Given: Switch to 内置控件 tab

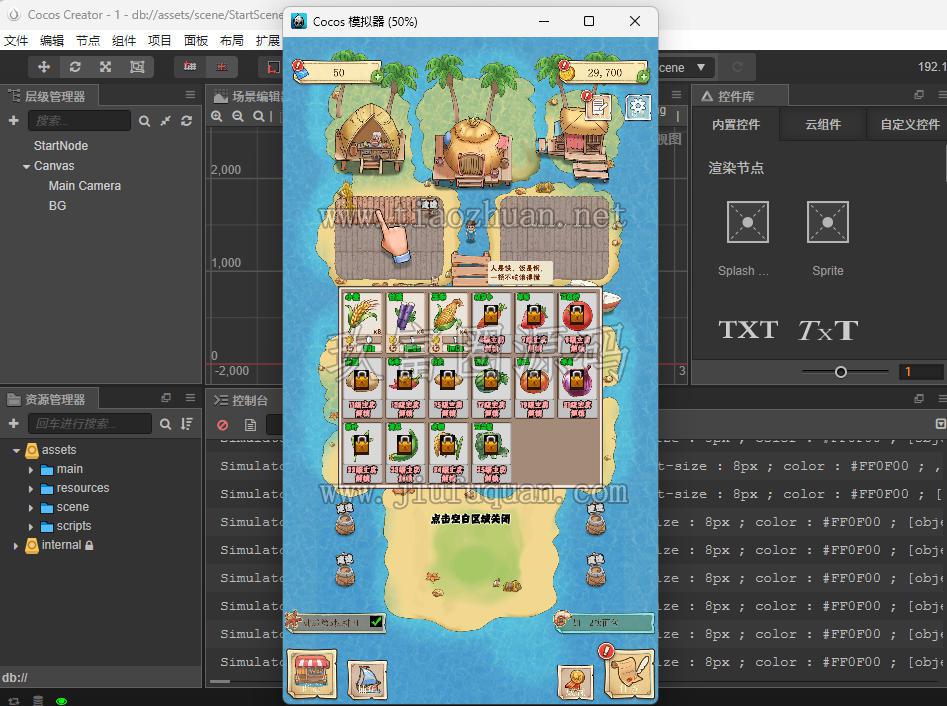Looking at the screenshot, I should [x=736, y=124].
